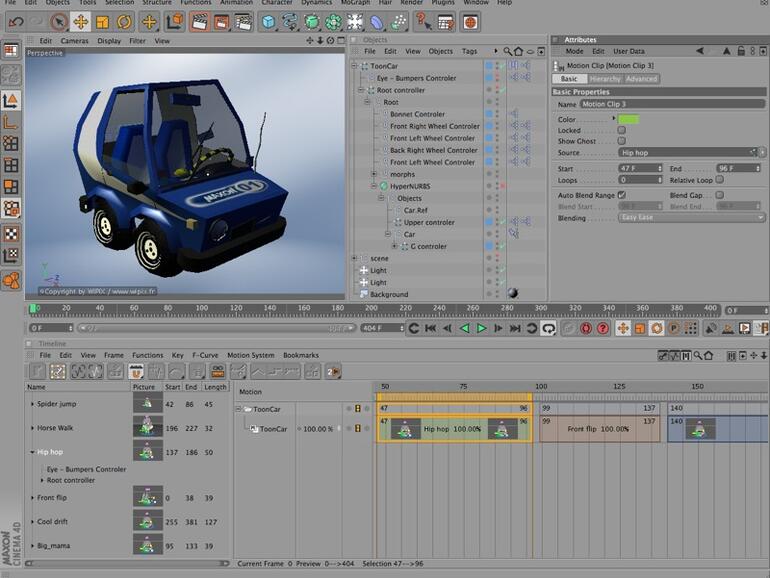The height and width of the screenshot is (578, 770).
Task: Click the Rotate tool in top toolbar
Action: [x=124, y=21]
